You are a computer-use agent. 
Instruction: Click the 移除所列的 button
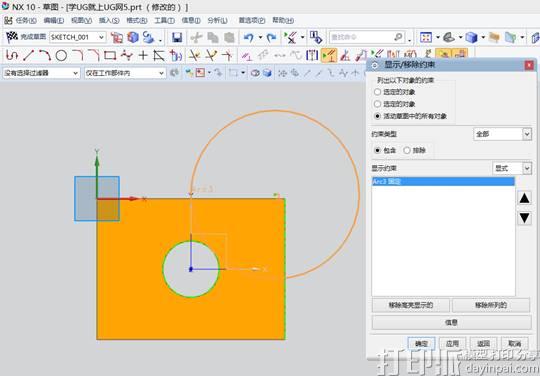click(491, 305)
